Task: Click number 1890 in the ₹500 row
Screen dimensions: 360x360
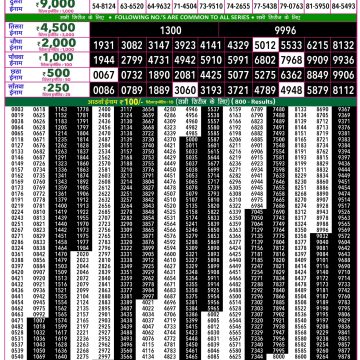Action: [x=159, y=75]
